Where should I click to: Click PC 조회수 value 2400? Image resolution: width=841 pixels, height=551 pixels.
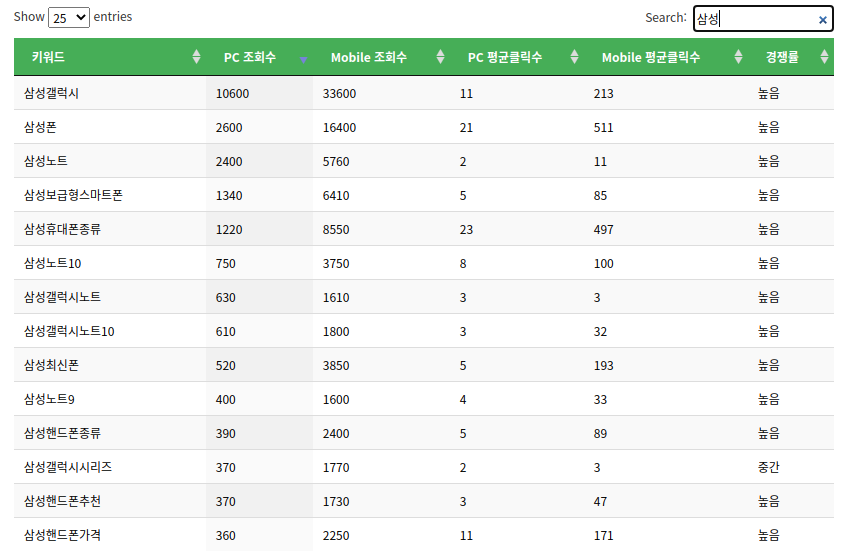(229, 161)
